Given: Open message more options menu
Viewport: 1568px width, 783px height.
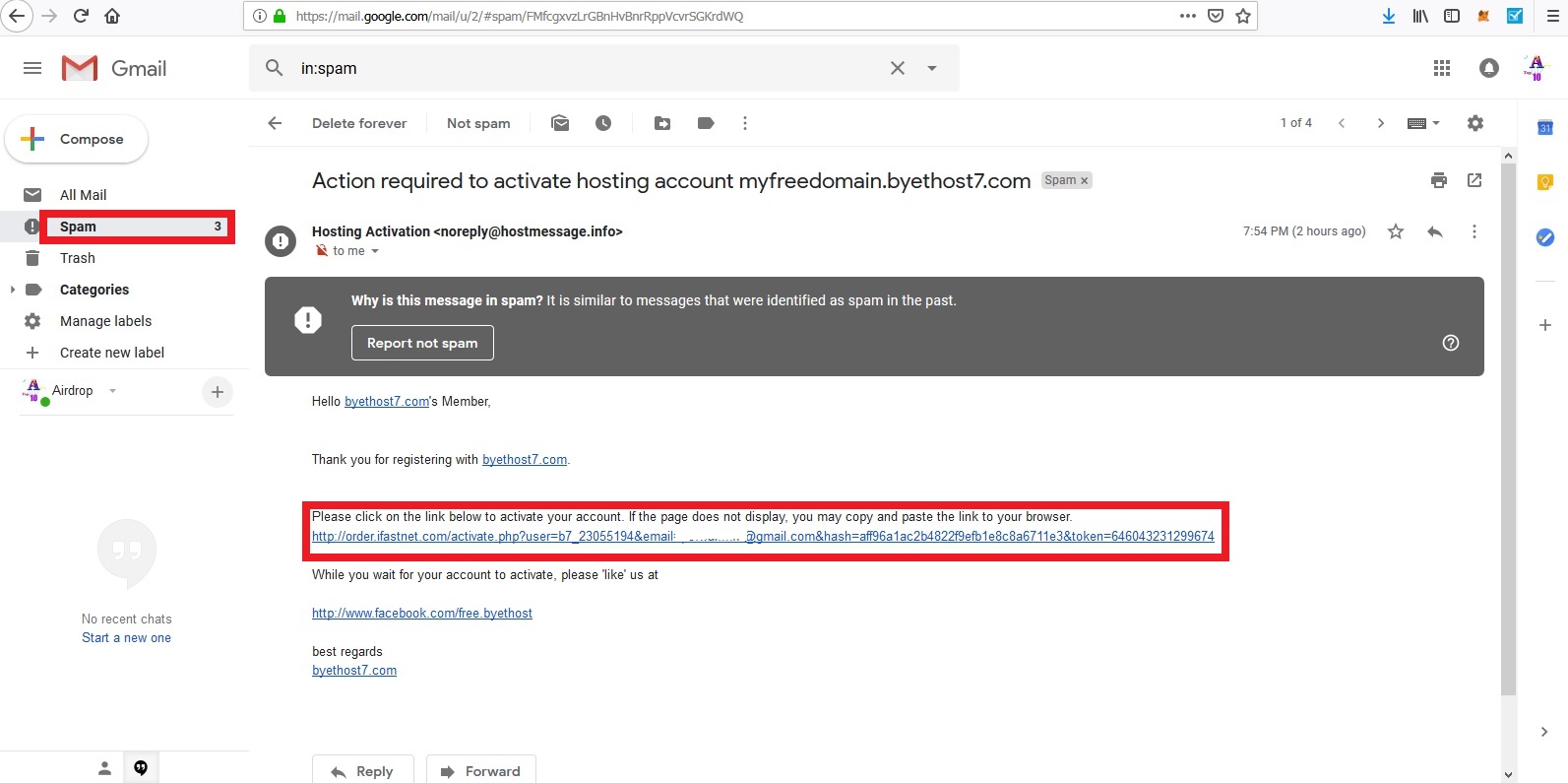Looking at the screenshot, I should click(x=1474, y=231).
